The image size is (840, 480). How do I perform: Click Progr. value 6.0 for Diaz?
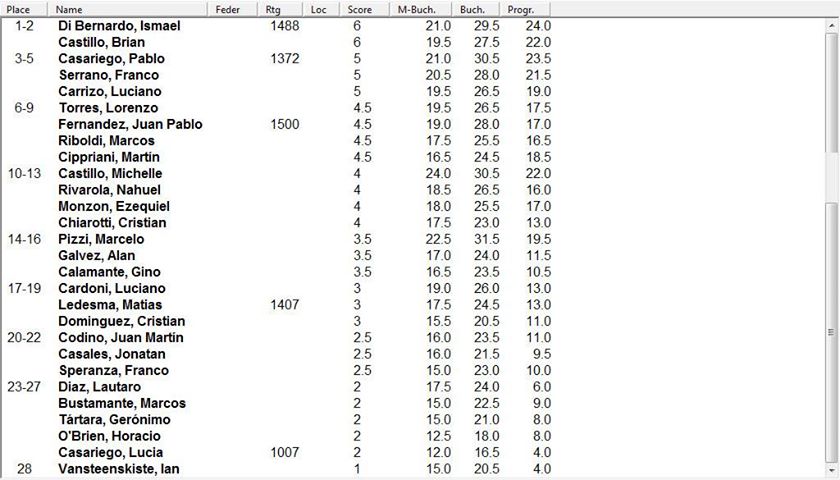click(542, 387)
